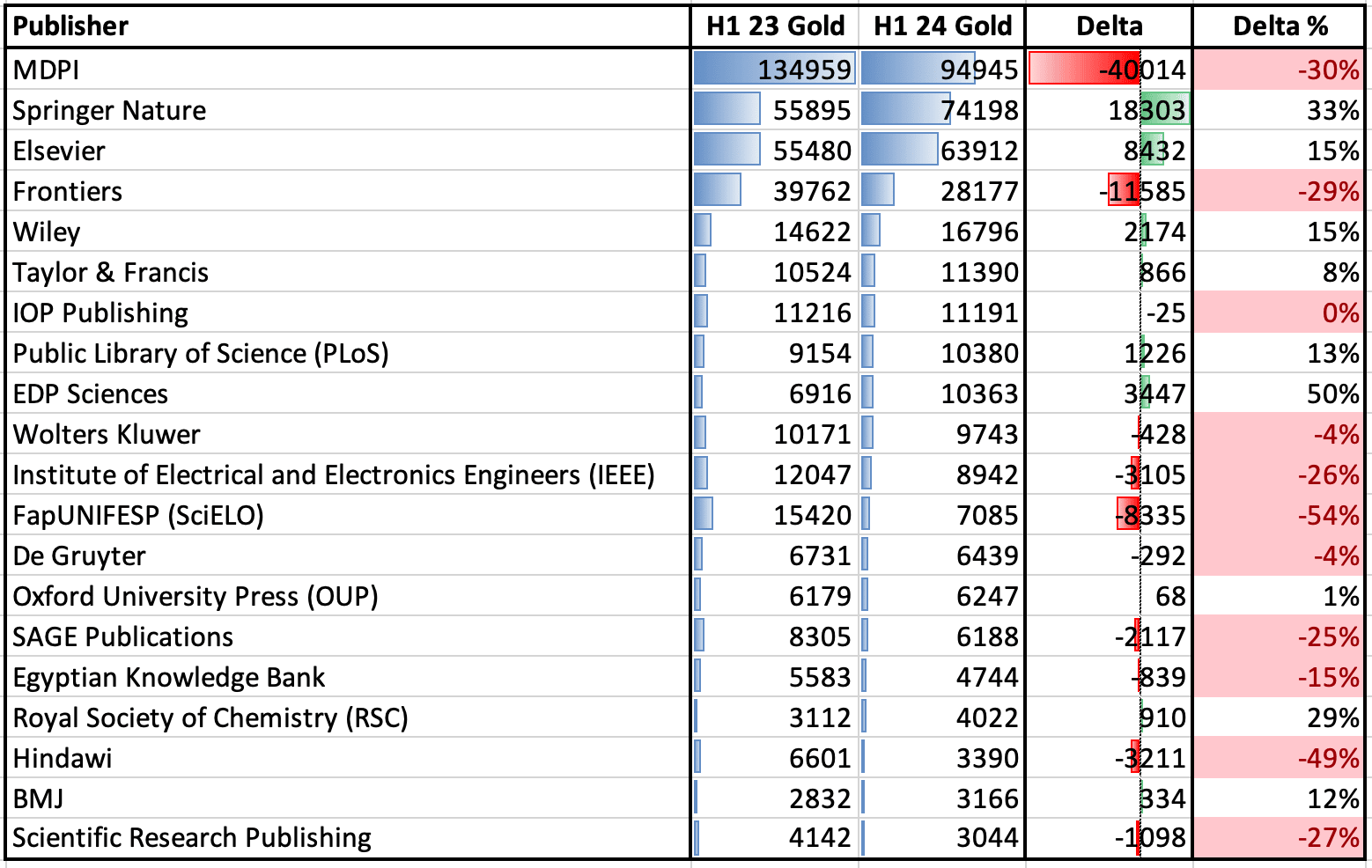Image resolution: width=1372 pixels, height=868 pixels.
Task: Select the Publisher column header
Action: (x=348, y=26)
